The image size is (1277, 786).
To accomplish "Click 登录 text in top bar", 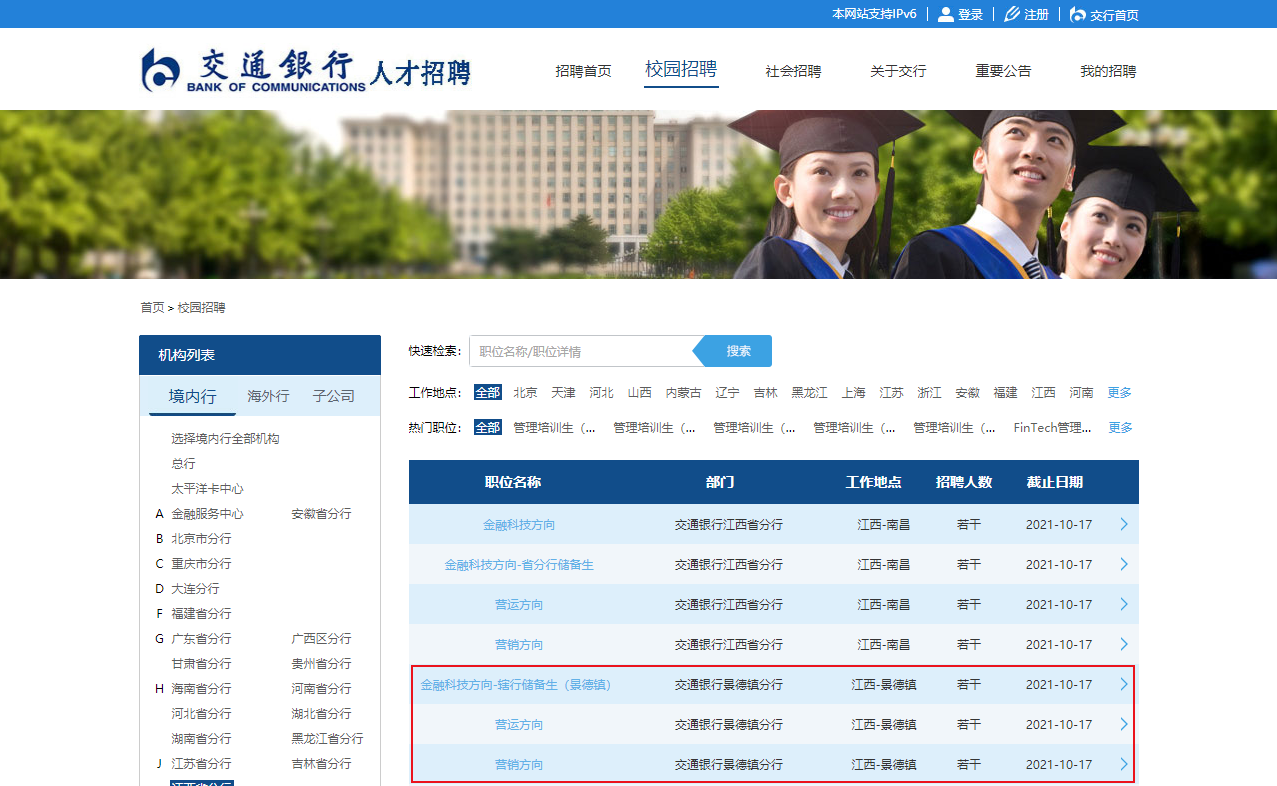I will 970,15.
